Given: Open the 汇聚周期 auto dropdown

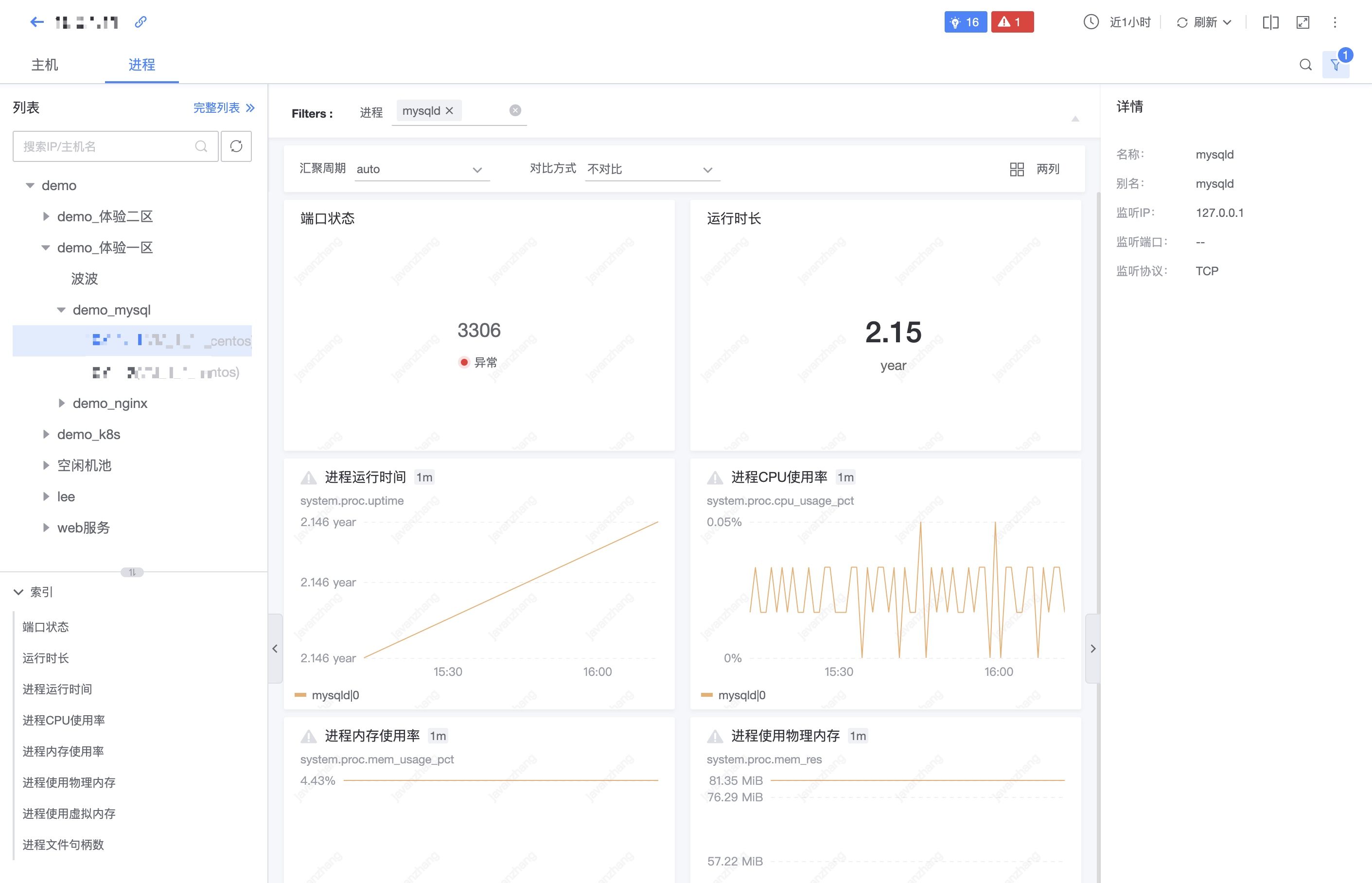Looking at the screenshot, I should point(422,169).
